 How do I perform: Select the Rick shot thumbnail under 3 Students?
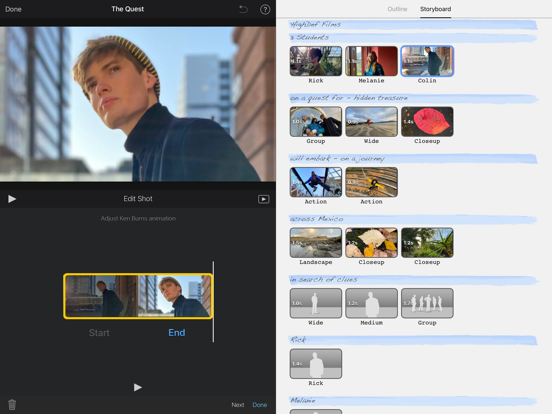coord(316,61)
